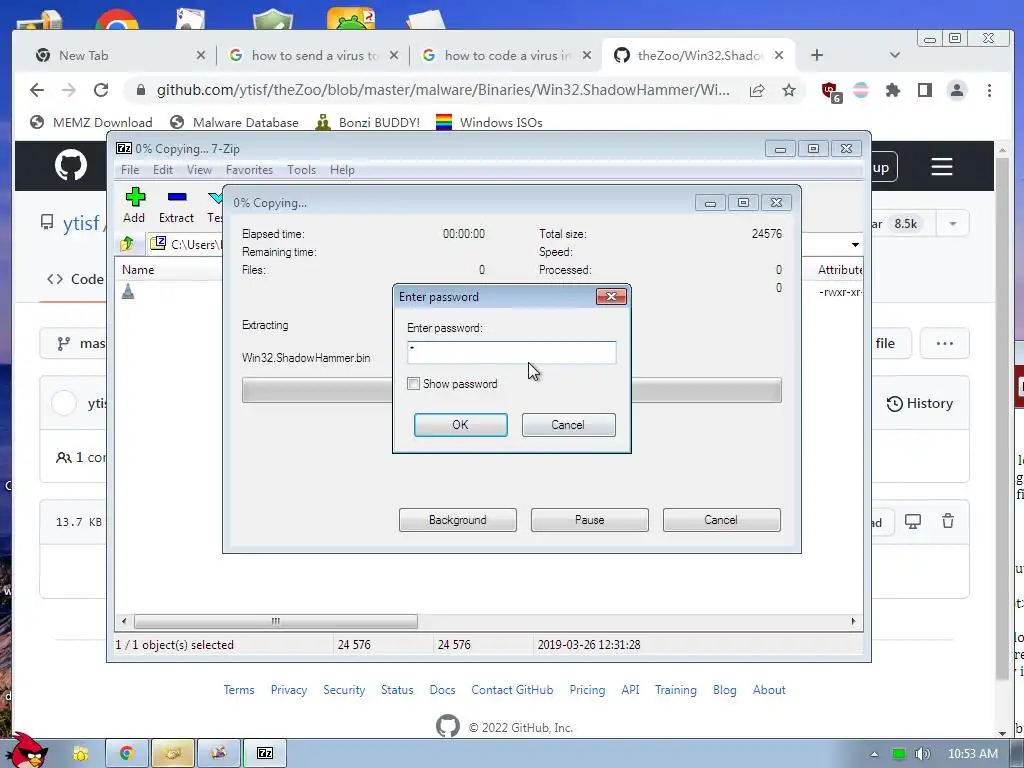
Task: Click the Privacy footer link
Action: (289, 690)
